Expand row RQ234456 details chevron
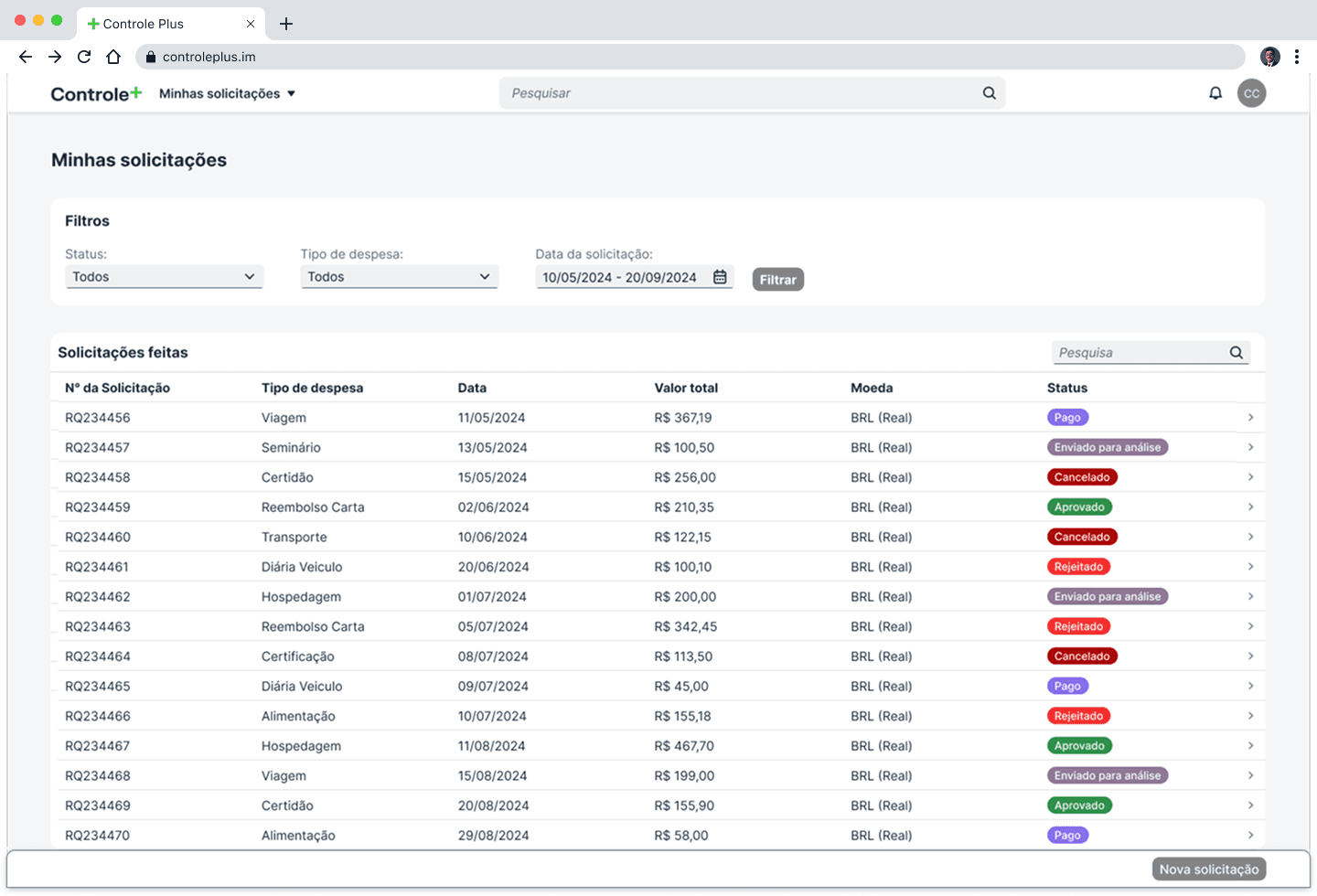This screenshot has width=1317, height=896. tap(1250, 418)
